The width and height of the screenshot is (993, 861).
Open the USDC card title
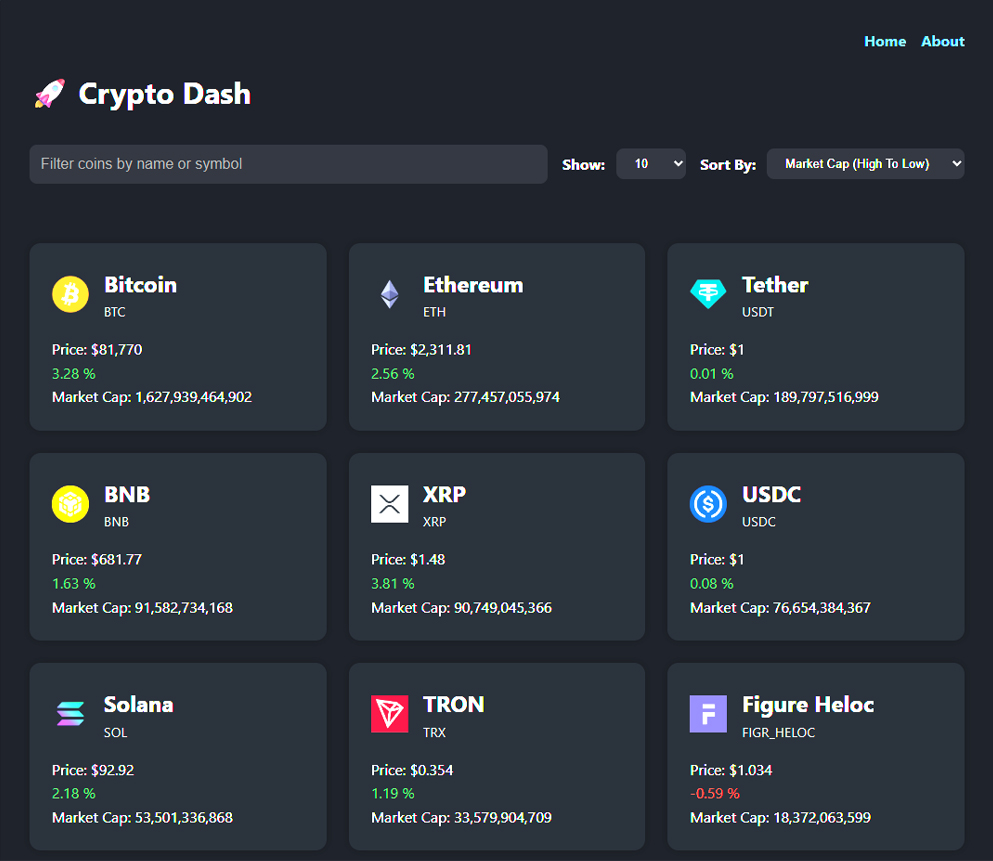(x=771, y=494)
